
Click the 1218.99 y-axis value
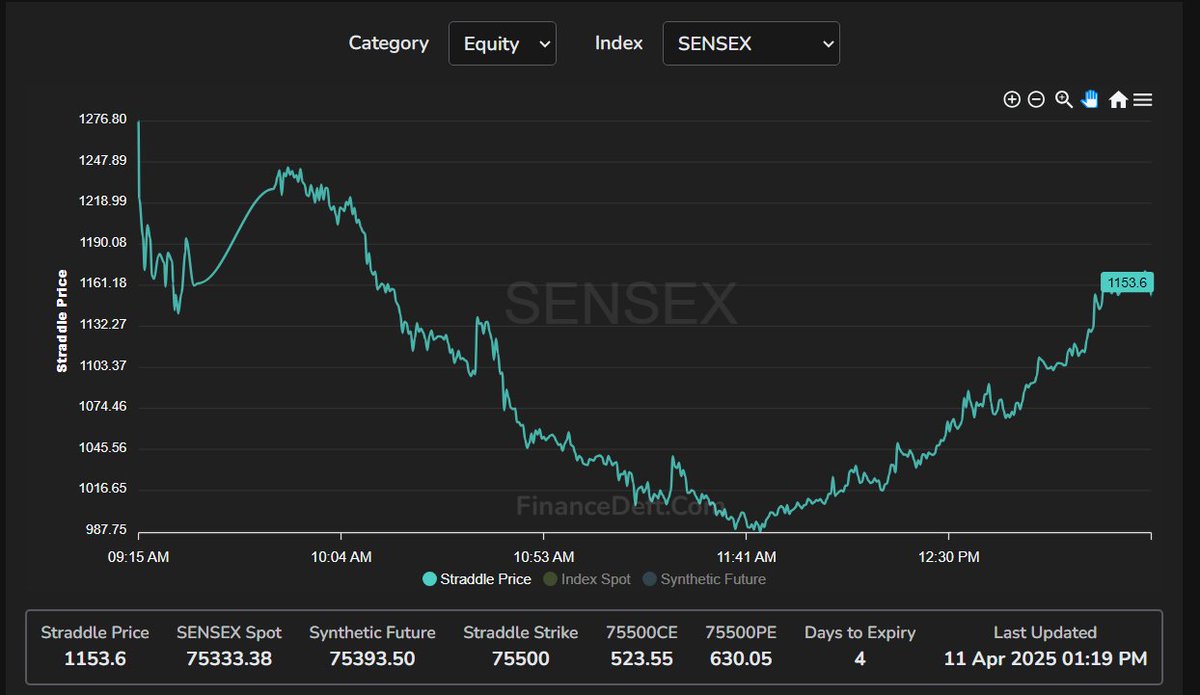(x=103, y=201)
